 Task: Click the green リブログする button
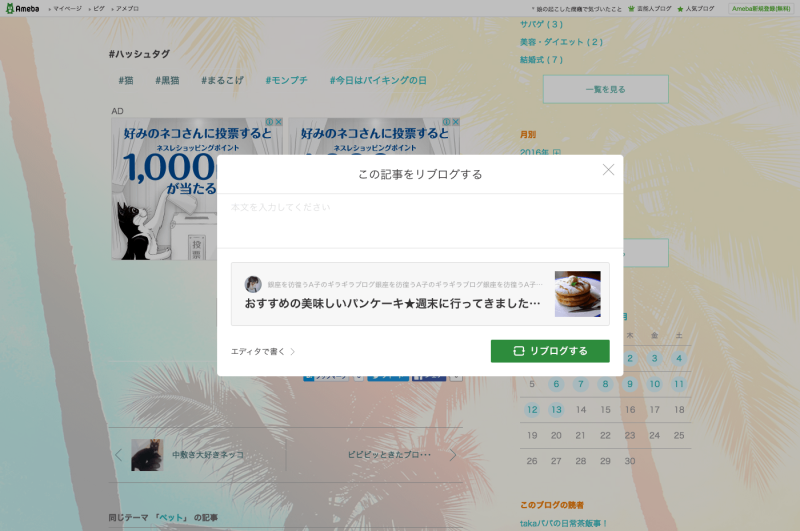[550, 351]
